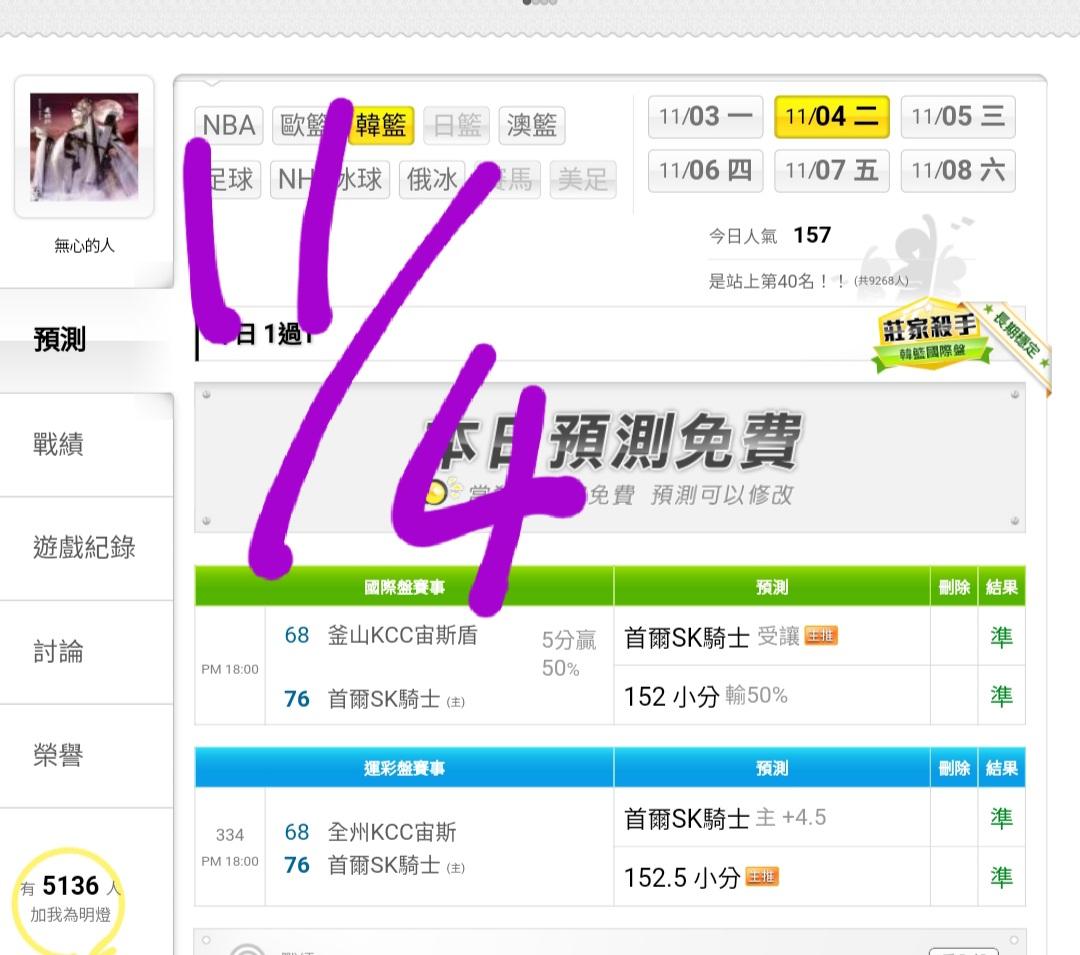This screenshot has width=1080, height=955.
Task: Pick date 11/05 三
Action: [x=958, y=116]
